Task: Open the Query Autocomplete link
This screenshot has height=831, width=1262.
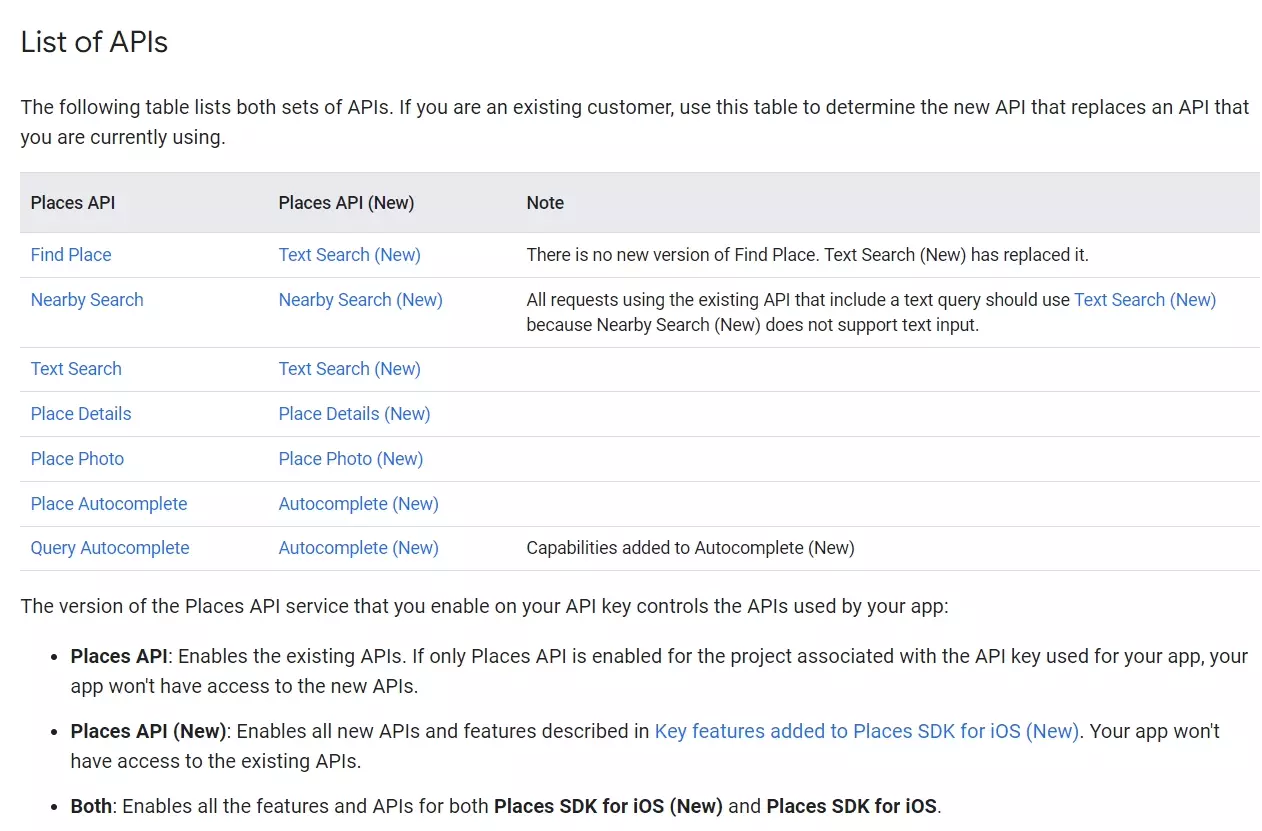Action: click(x=110, y=548)
